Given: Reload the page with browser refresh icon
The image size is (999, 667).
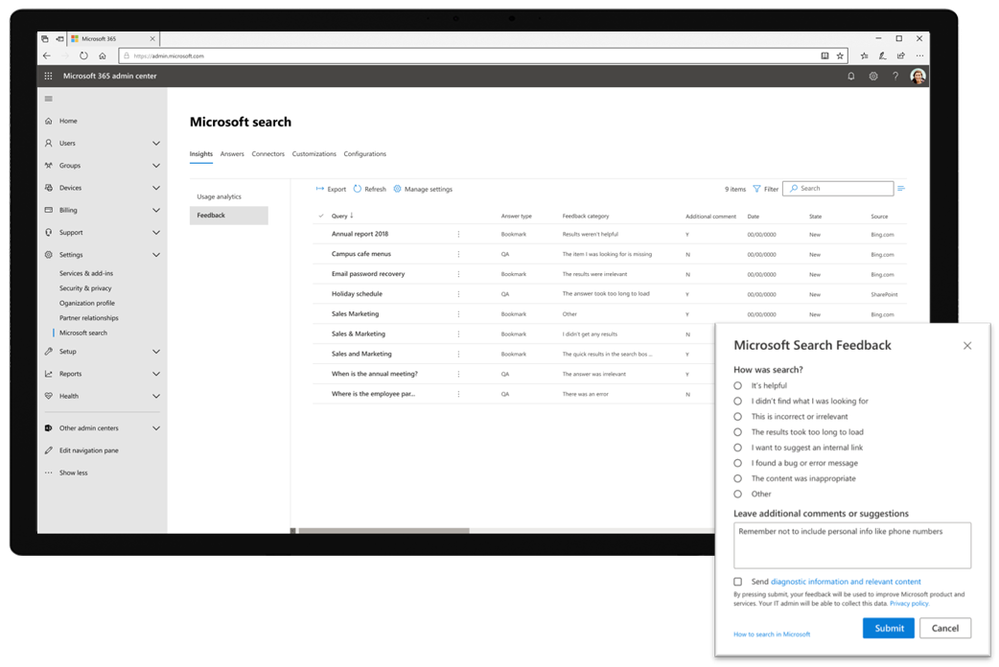Looking at the screenshot, I should (83, 56).
